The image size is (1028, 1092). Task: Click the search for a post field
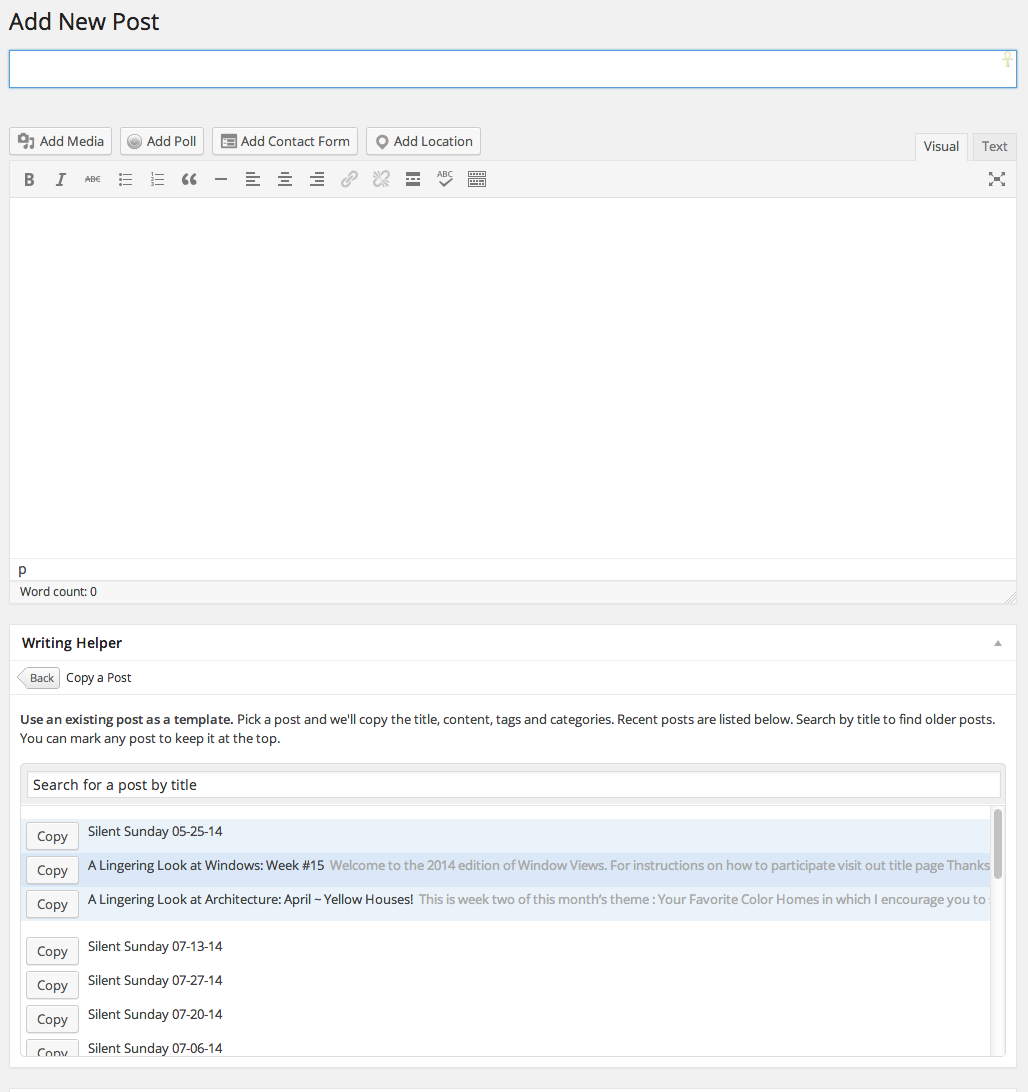pos(513,785)
